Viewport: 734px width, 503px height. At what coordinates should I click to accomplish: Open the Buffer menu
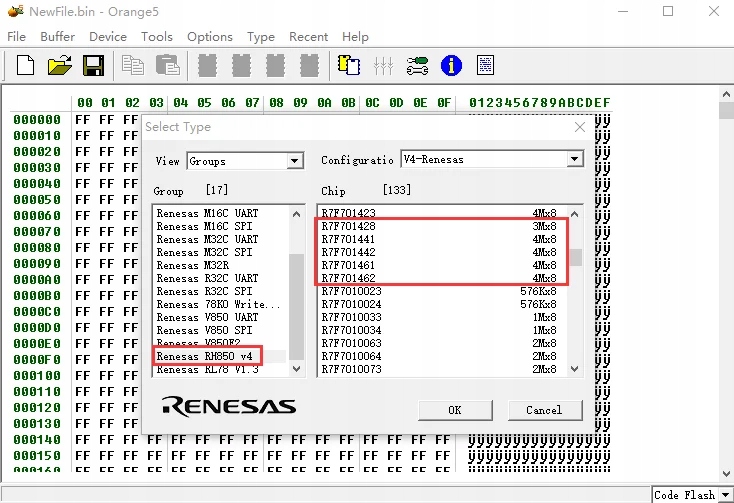[58, 37]
